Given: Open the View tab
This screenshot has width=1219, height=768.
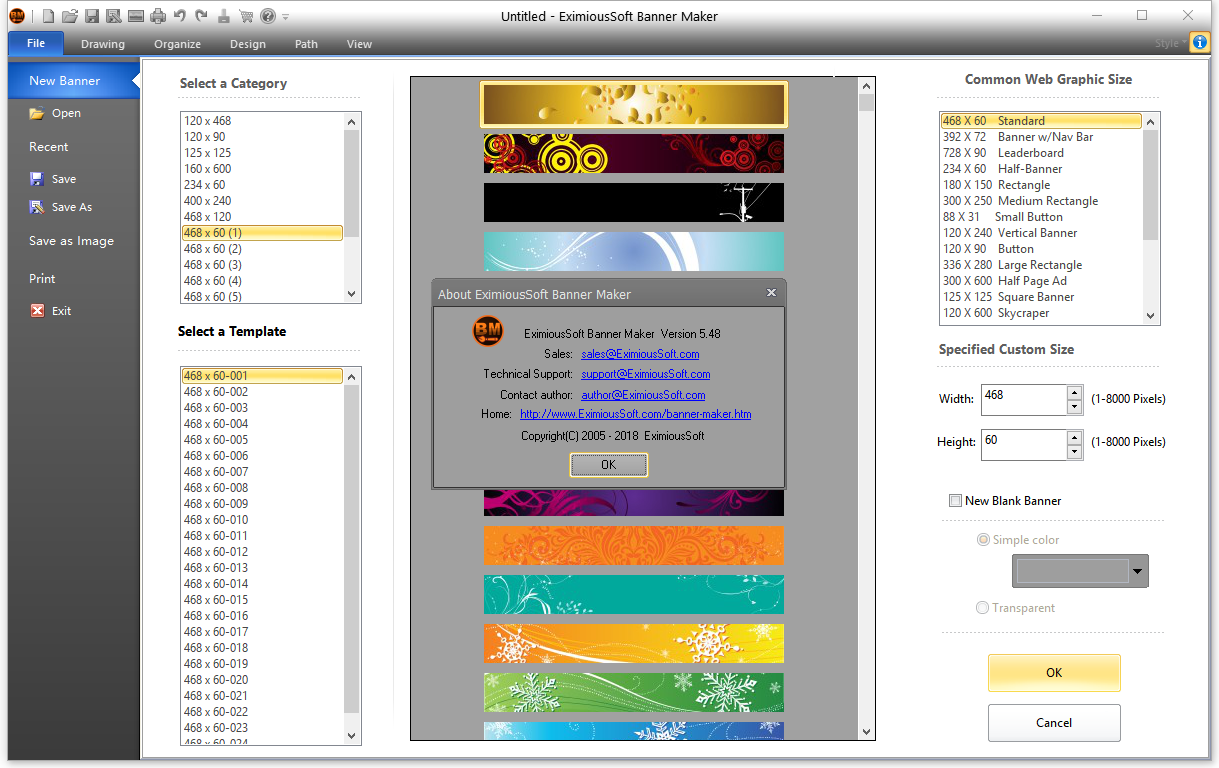Looking at the screenshot, I should 359,44.
